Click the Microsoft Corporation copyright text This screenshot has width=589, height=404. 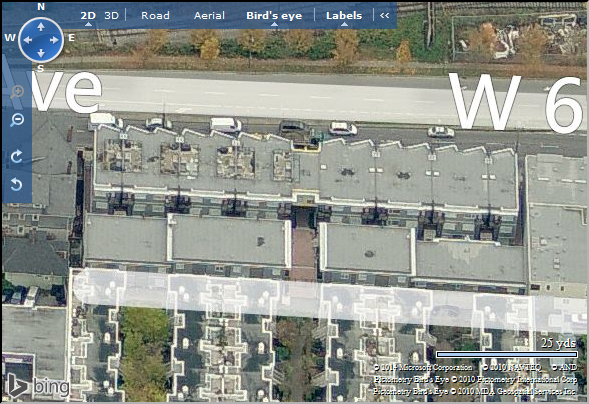point(423,368)
